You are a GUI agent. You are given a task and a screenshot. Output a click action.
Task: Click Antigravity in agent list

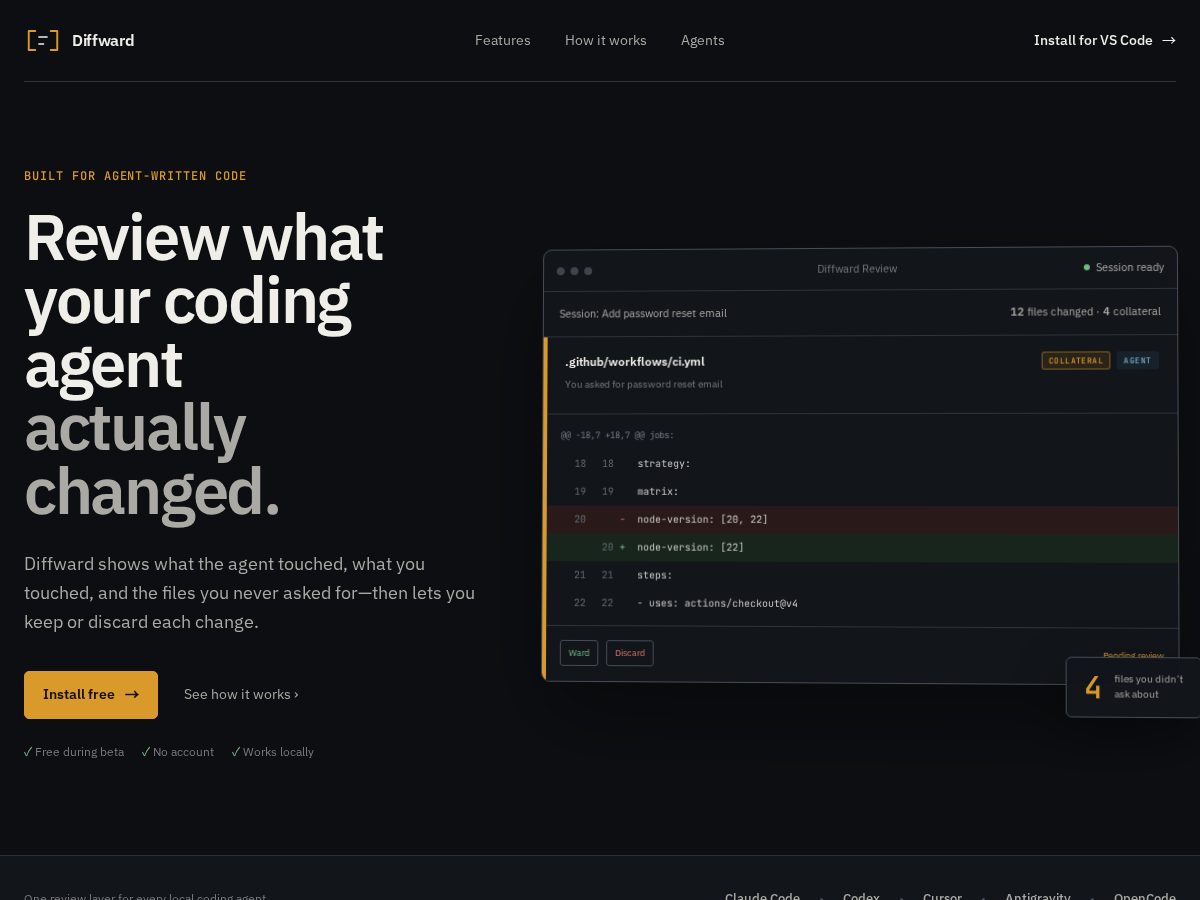pos(1037,897)
